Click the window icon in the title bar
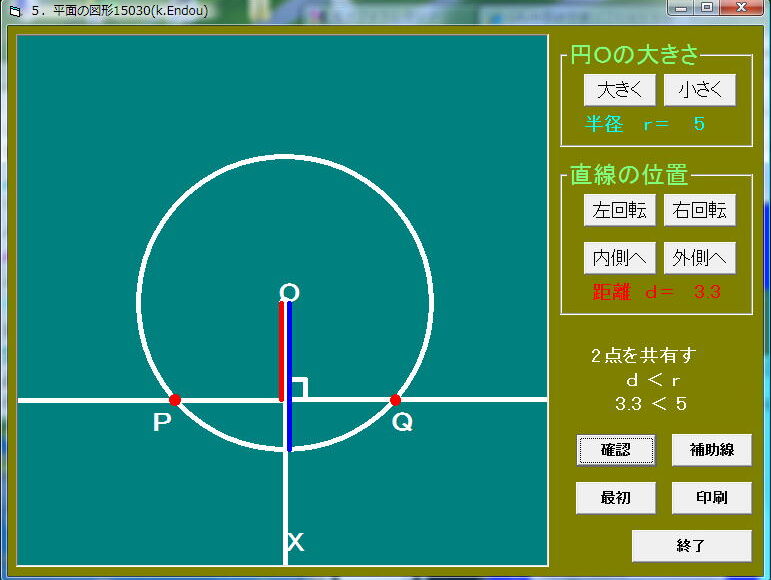 15,11
